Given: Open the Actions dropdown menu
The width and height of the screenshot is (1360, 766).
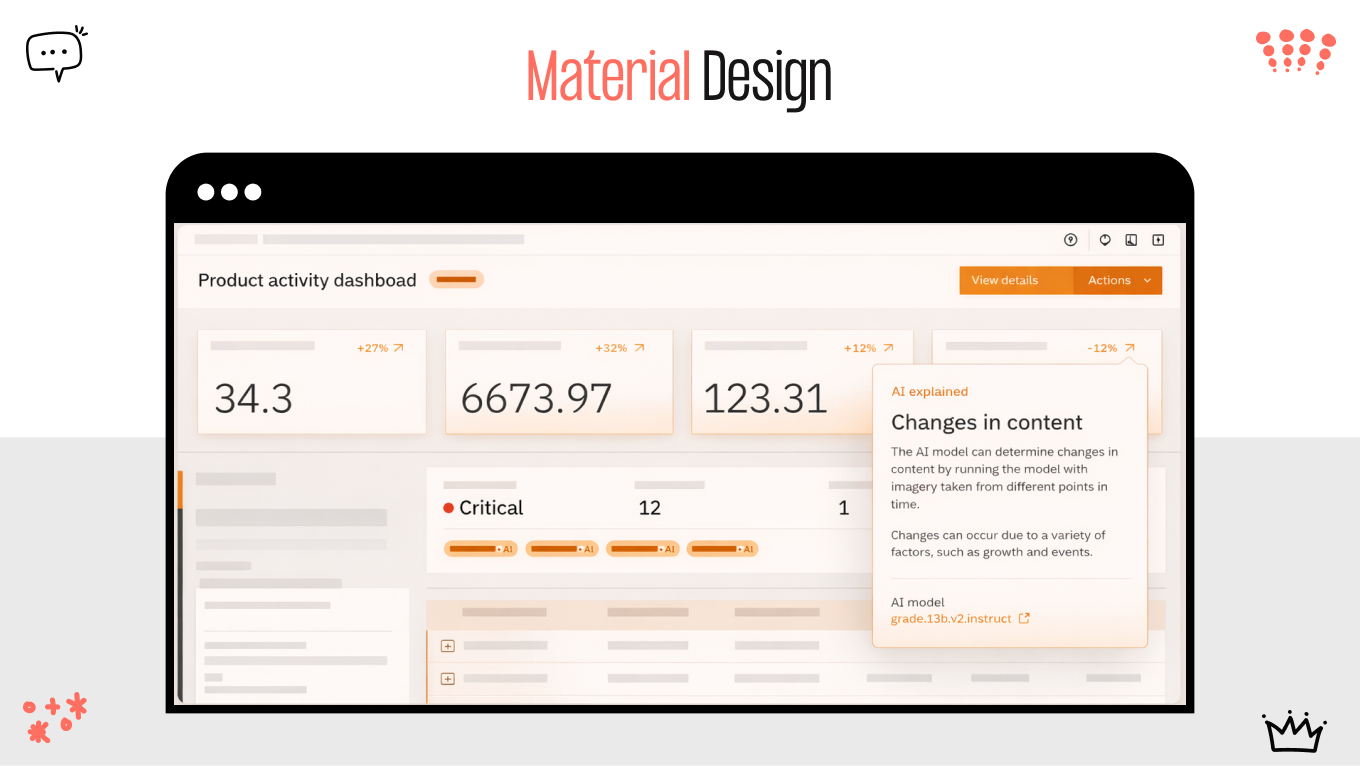Looking at the screenshot, I should [1117, 280].
